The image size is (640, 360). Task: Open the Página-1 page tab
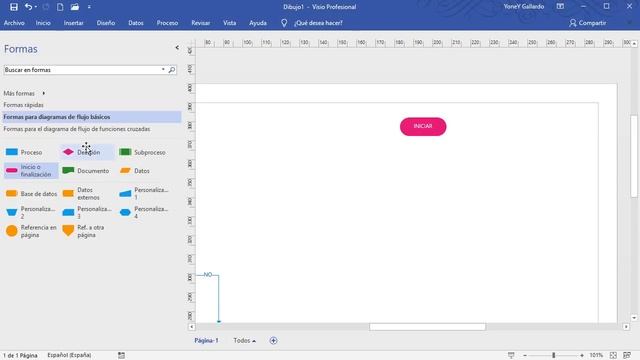click(206, 340)
